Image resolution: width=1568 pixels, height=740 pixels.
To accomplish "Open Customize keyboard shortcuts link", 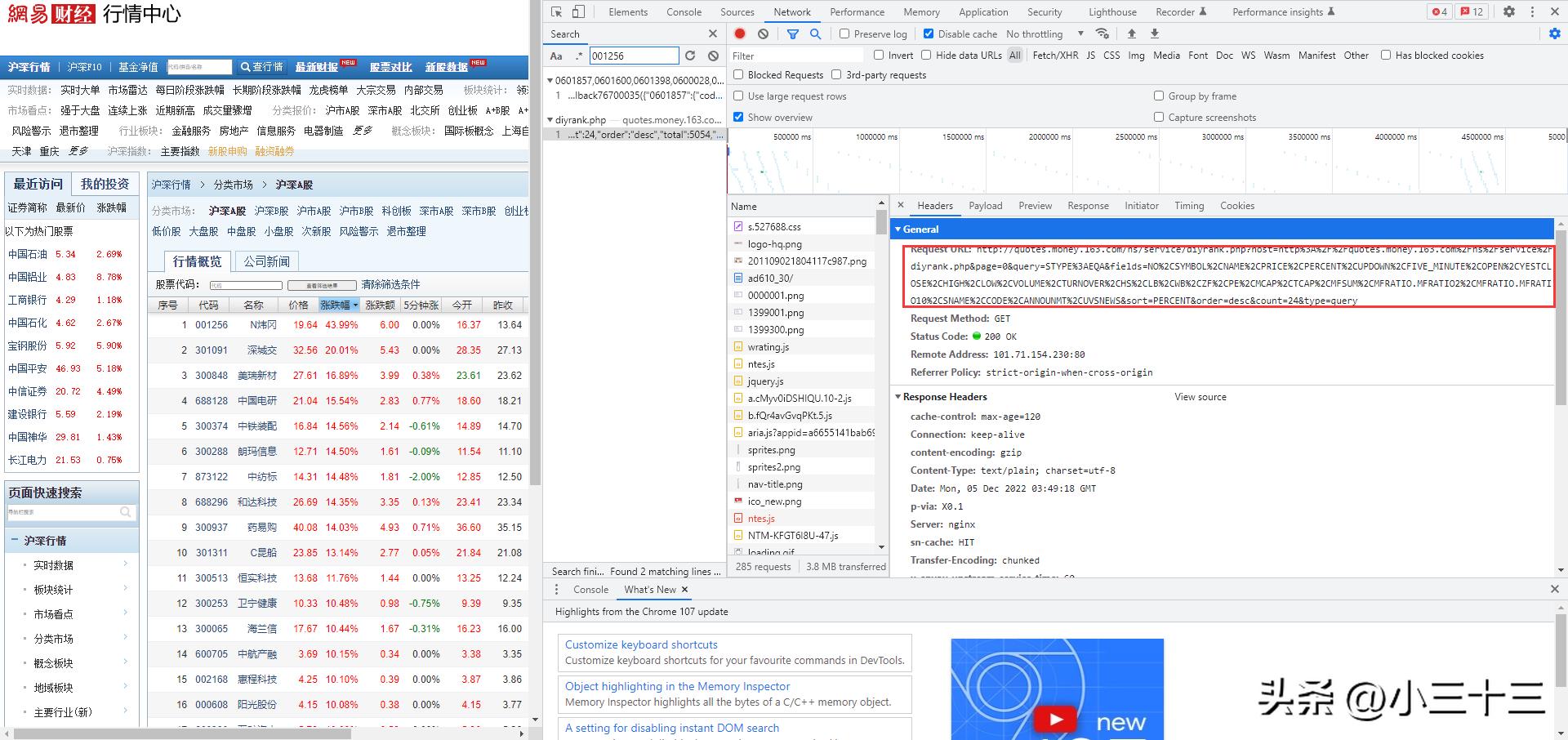I will click(x=641, y=644).
